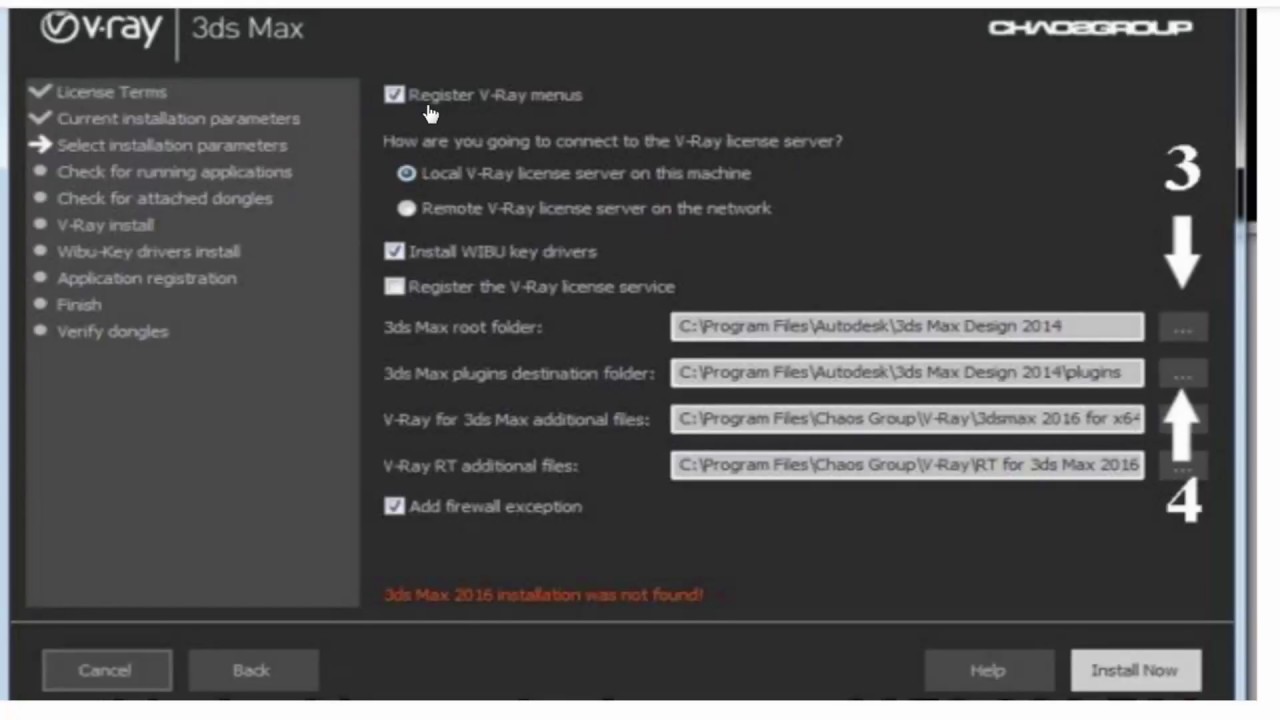Open installer Help
The height and width of the screenshot is (720, 1280).
[x=989, y=670]
